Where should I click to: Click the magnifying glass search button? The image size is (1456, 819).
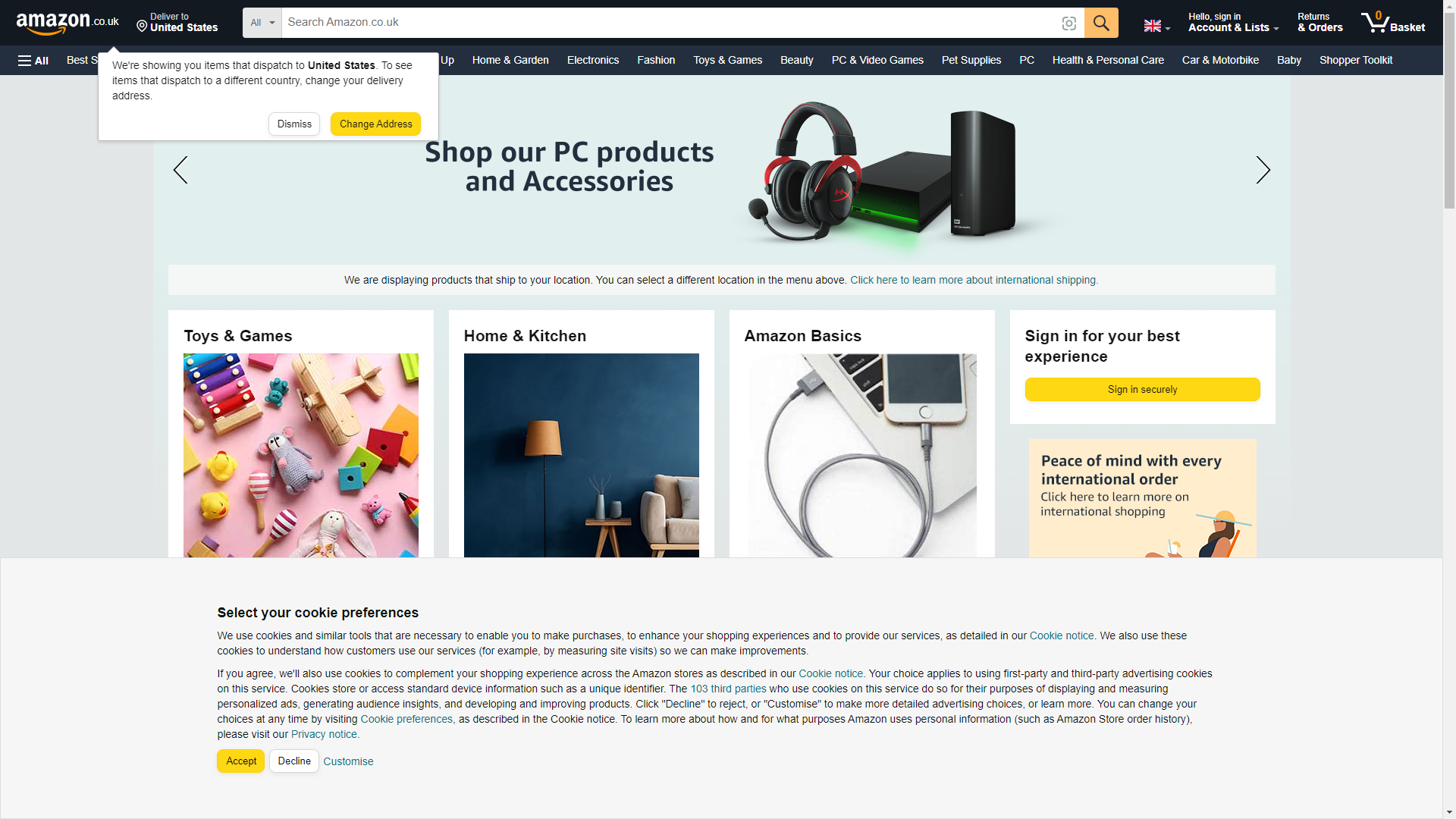click(x=1101, y=23)
